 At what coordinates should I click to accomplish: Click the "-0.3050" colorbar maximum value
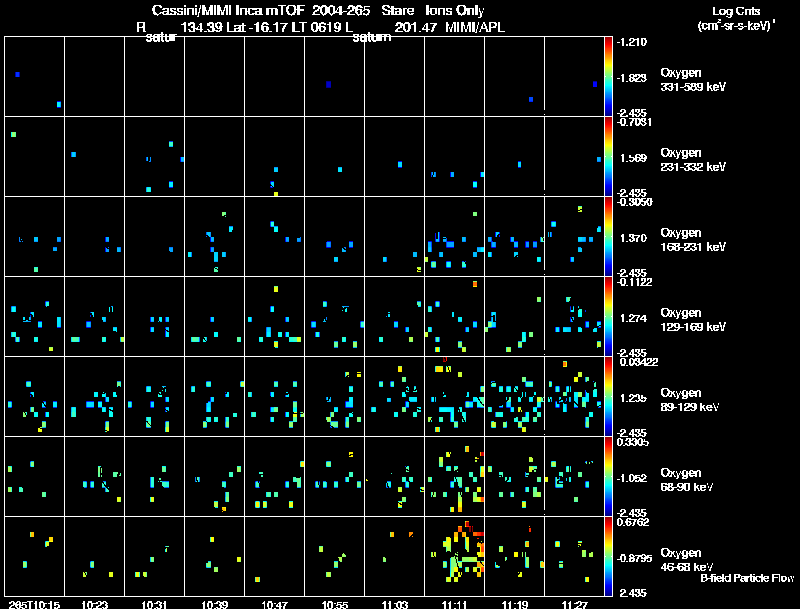coord(634,202)
